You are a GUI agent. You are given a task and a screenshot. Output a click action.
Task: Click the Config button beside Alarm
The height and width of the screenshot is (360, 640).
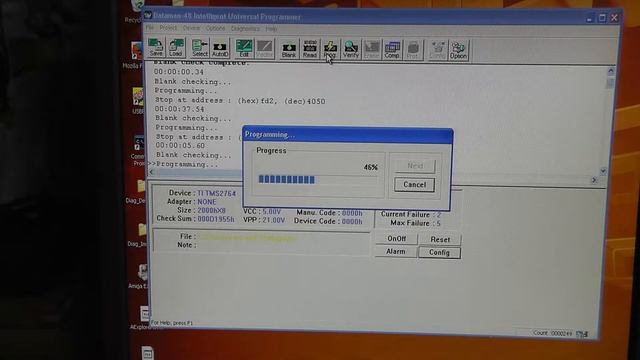click(x=439, y=253)
